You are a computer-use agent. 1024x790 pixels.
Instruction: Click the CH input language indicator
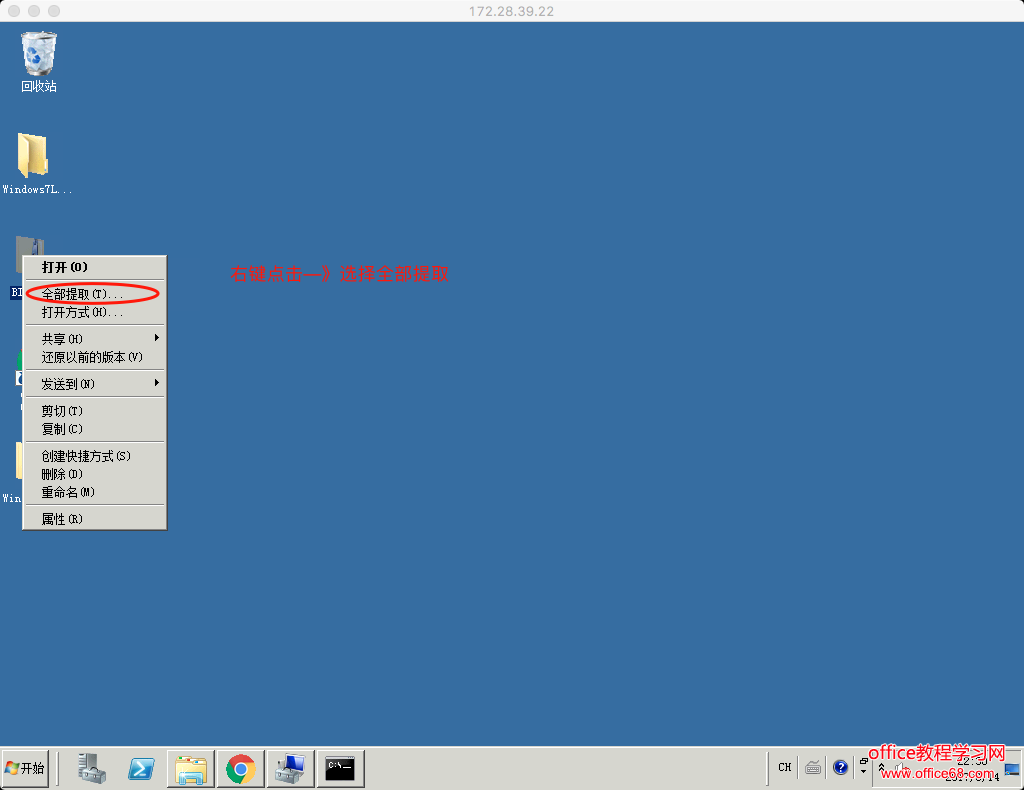[785, 767]
